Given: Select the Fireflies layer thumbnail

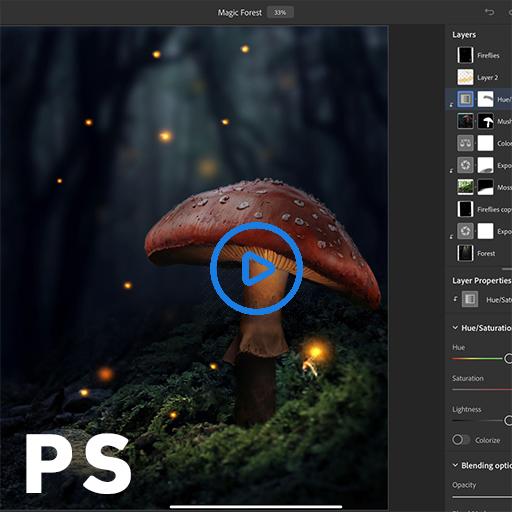Looking at the screenshot, I should (x=465, y=55).
